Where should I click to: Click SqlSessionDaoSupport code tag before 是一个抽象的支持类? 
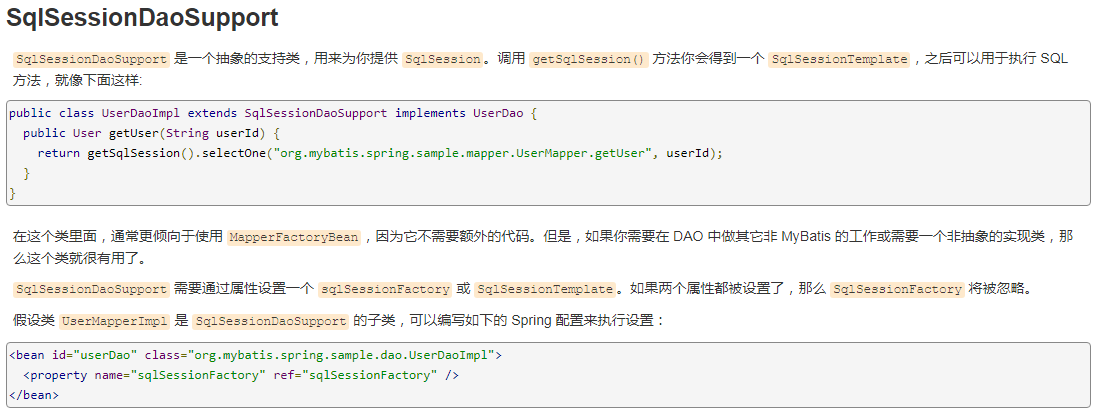tap(91, 59)
